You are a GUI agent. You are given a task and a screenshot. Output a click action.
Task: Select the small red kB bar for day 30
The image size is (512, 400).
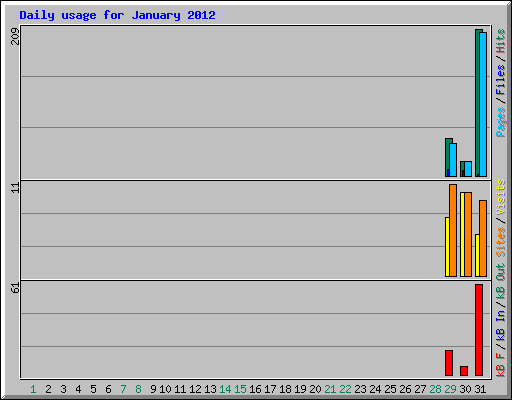point(464,371)
